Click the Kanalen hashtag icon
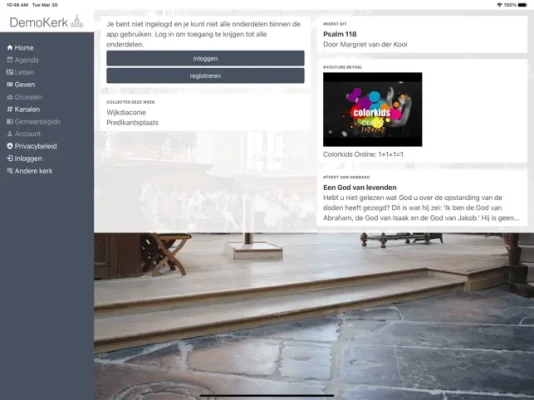 click(10, 109)
